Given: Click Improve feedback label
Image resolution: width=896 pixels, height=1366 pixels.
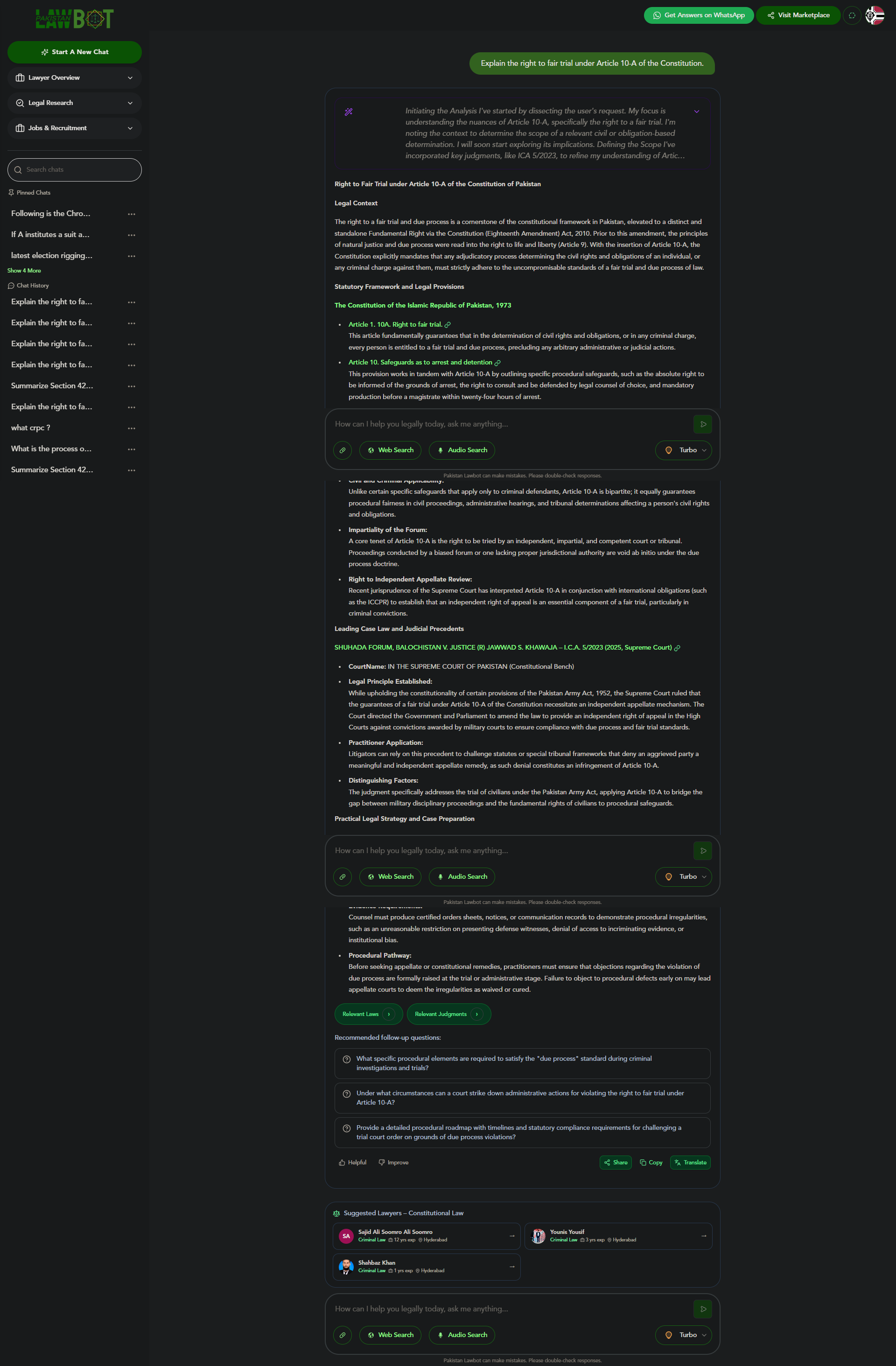Looking at the screenshot, I should point(398,1163).
